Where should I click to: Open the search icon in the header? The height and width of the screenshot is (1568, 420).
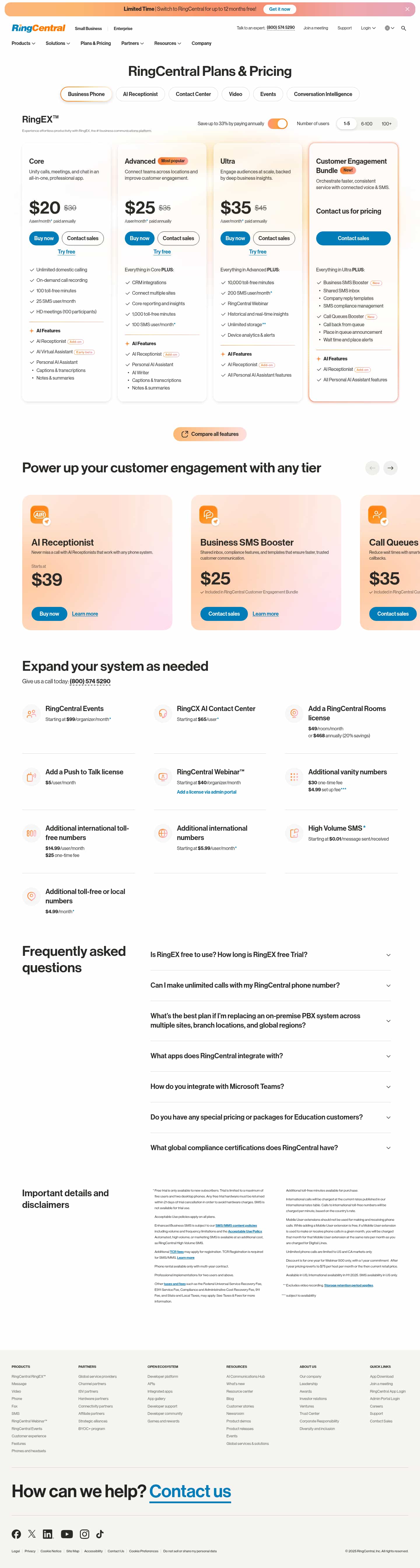tap(404, 28)
